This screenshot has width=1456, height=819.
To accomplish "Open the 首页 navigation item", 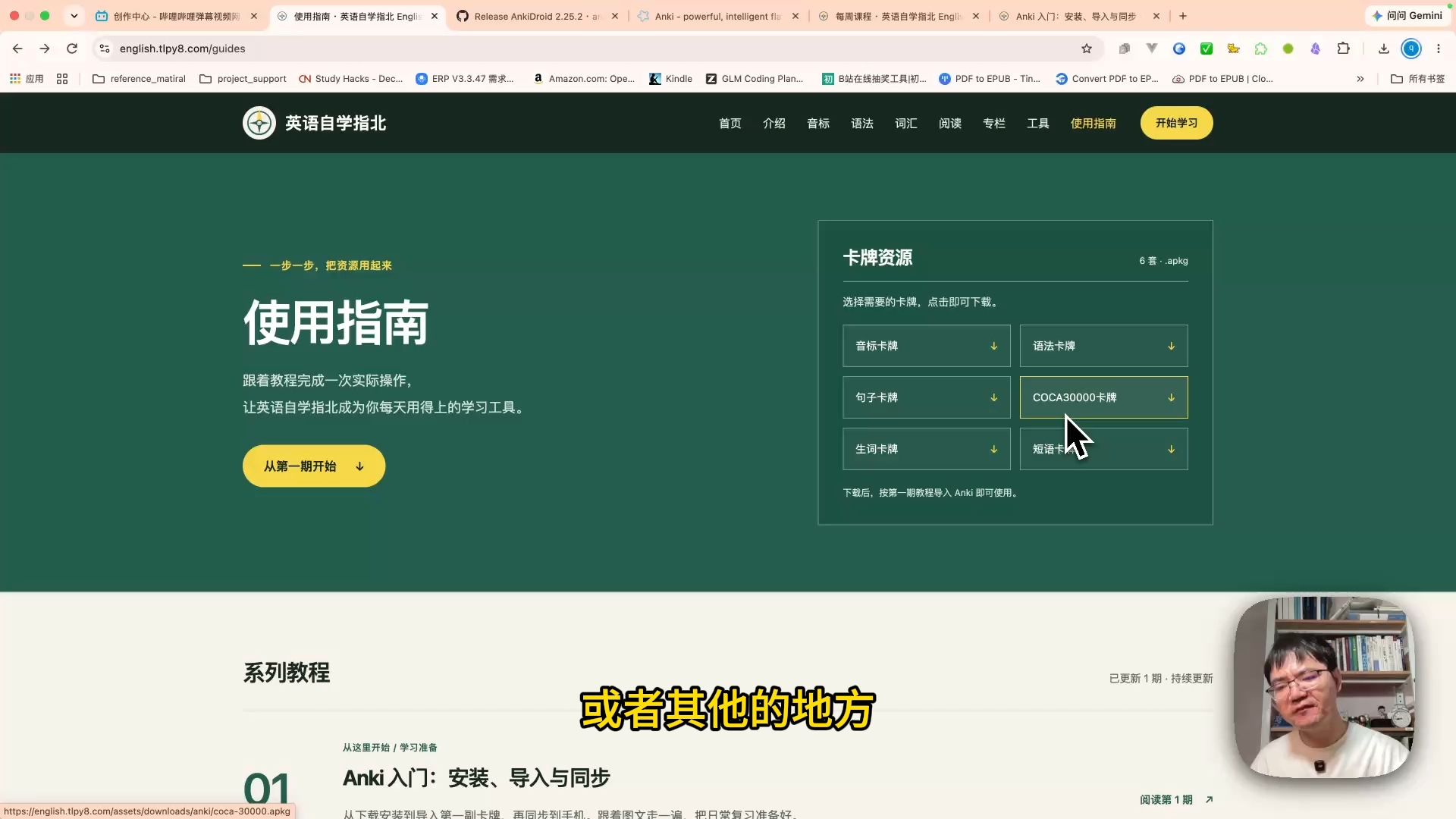I will pos(730,123).
